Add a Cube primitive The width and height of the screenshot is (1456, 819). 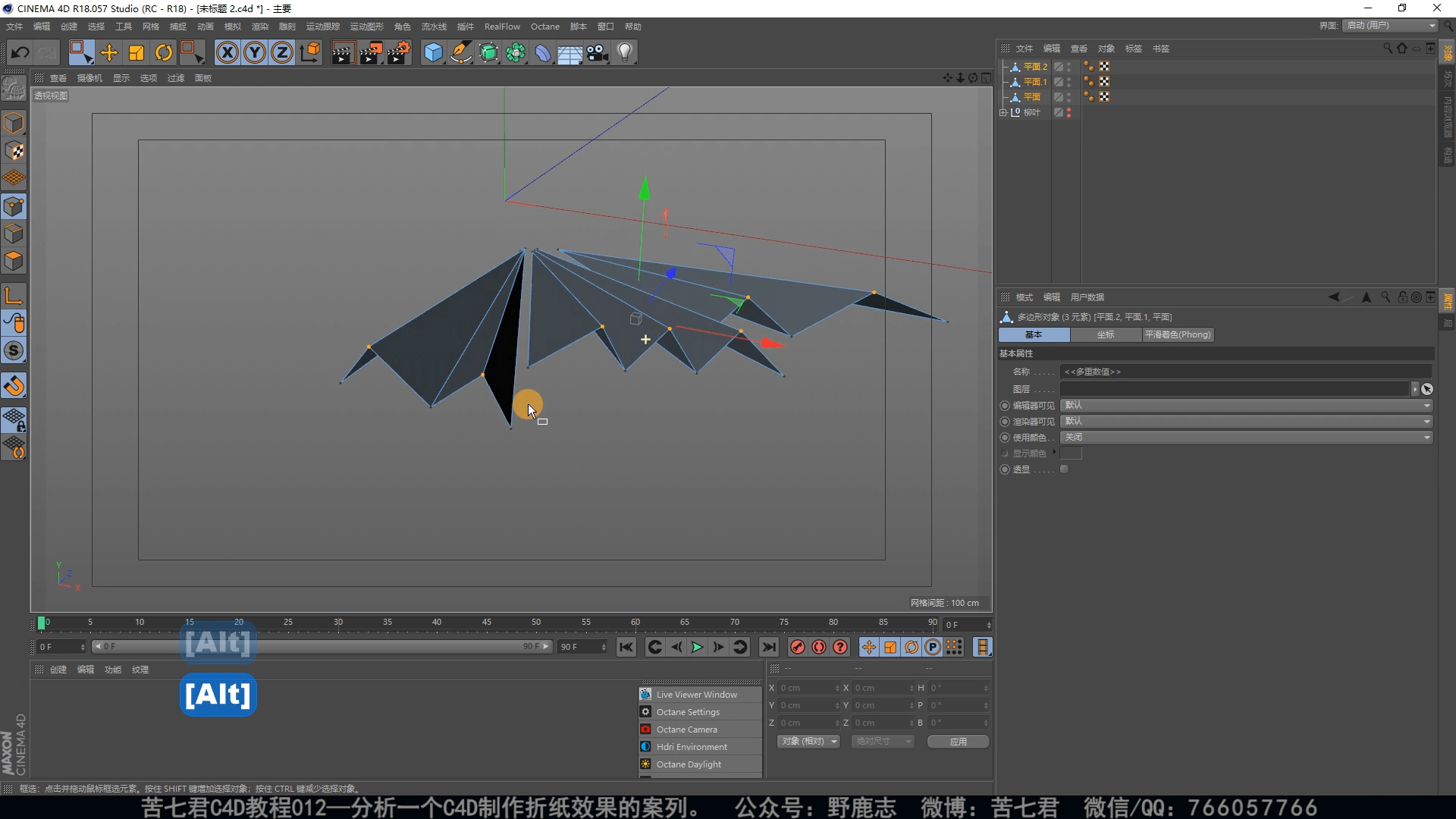(x=433, y=52)
